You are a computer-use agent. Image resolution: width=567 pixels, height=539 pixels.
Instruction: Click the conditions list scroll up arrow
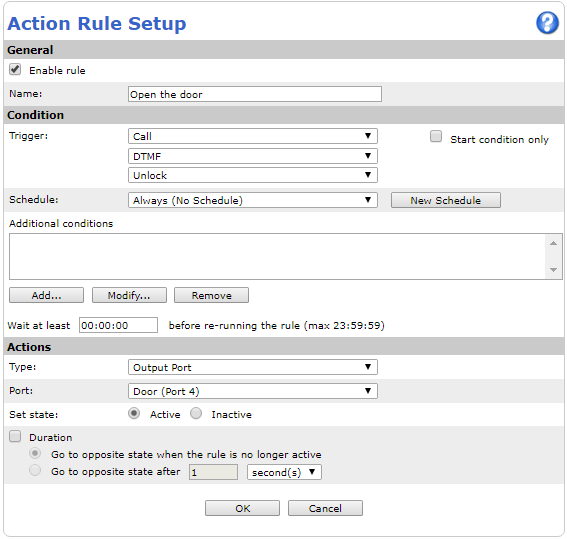[x=553, y=243]
